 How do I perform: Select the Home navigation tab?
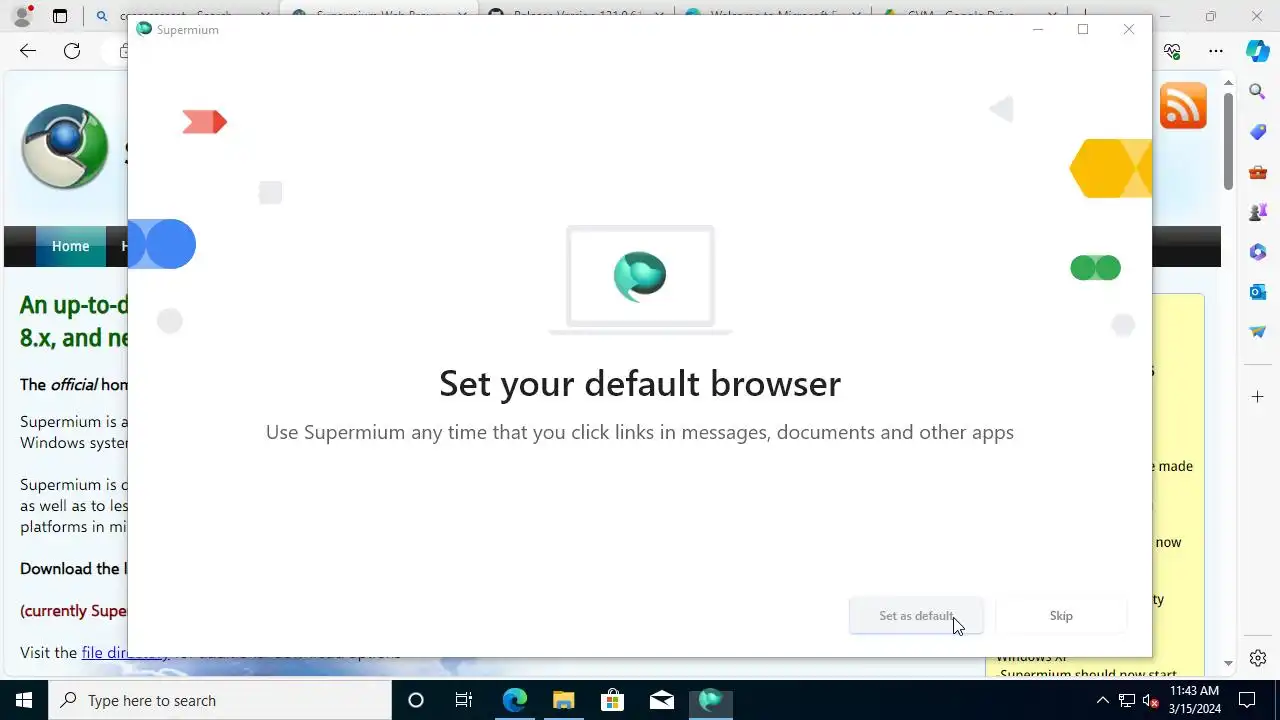[70, 246]
